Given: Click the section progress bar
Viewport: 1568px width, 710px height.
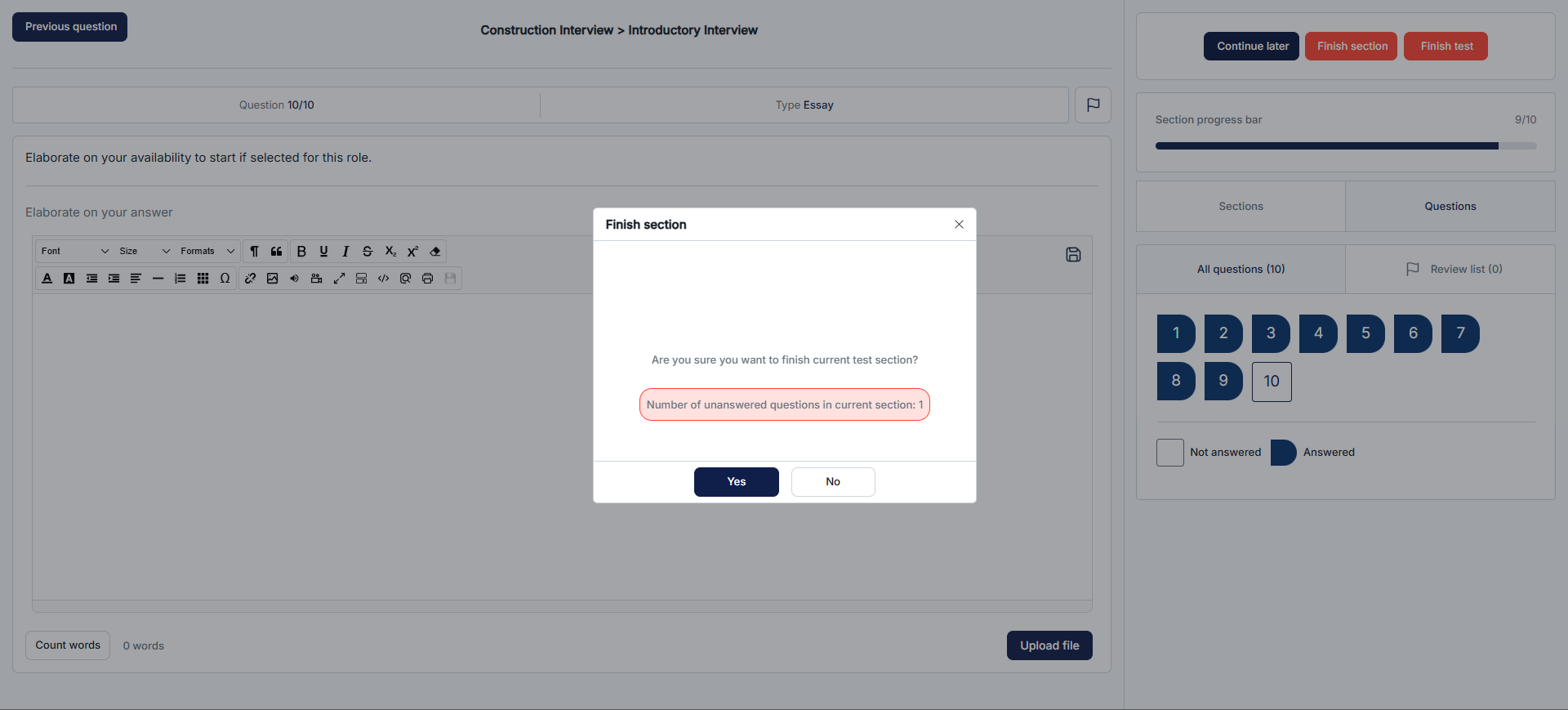Looking at the screenshot, I should [x=1345, y=146].
